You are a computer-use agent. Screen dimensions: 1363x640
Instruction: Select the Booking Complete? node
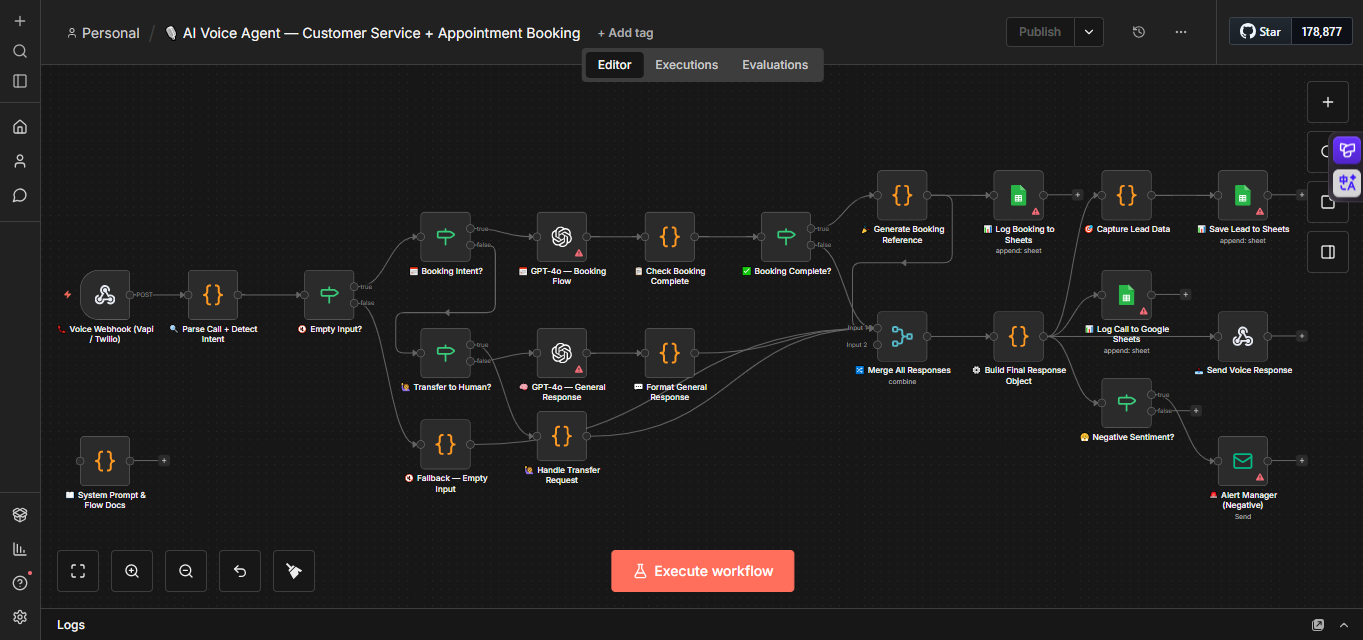pos(785,237)
